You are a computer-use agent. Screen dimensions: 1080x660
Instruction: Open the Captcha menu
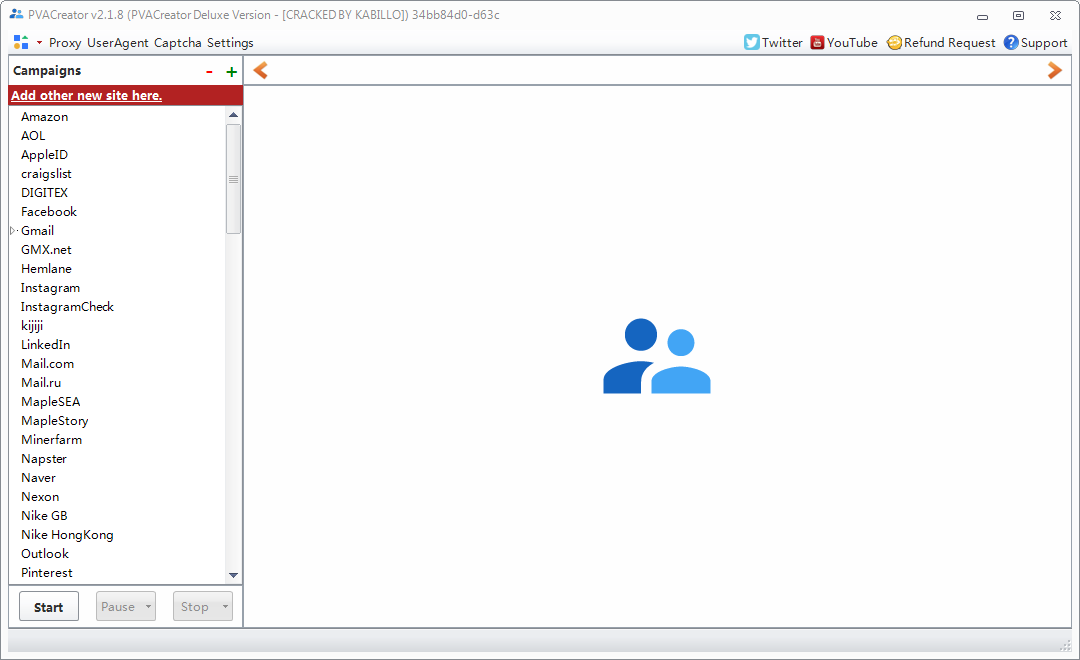pos(177,42)
